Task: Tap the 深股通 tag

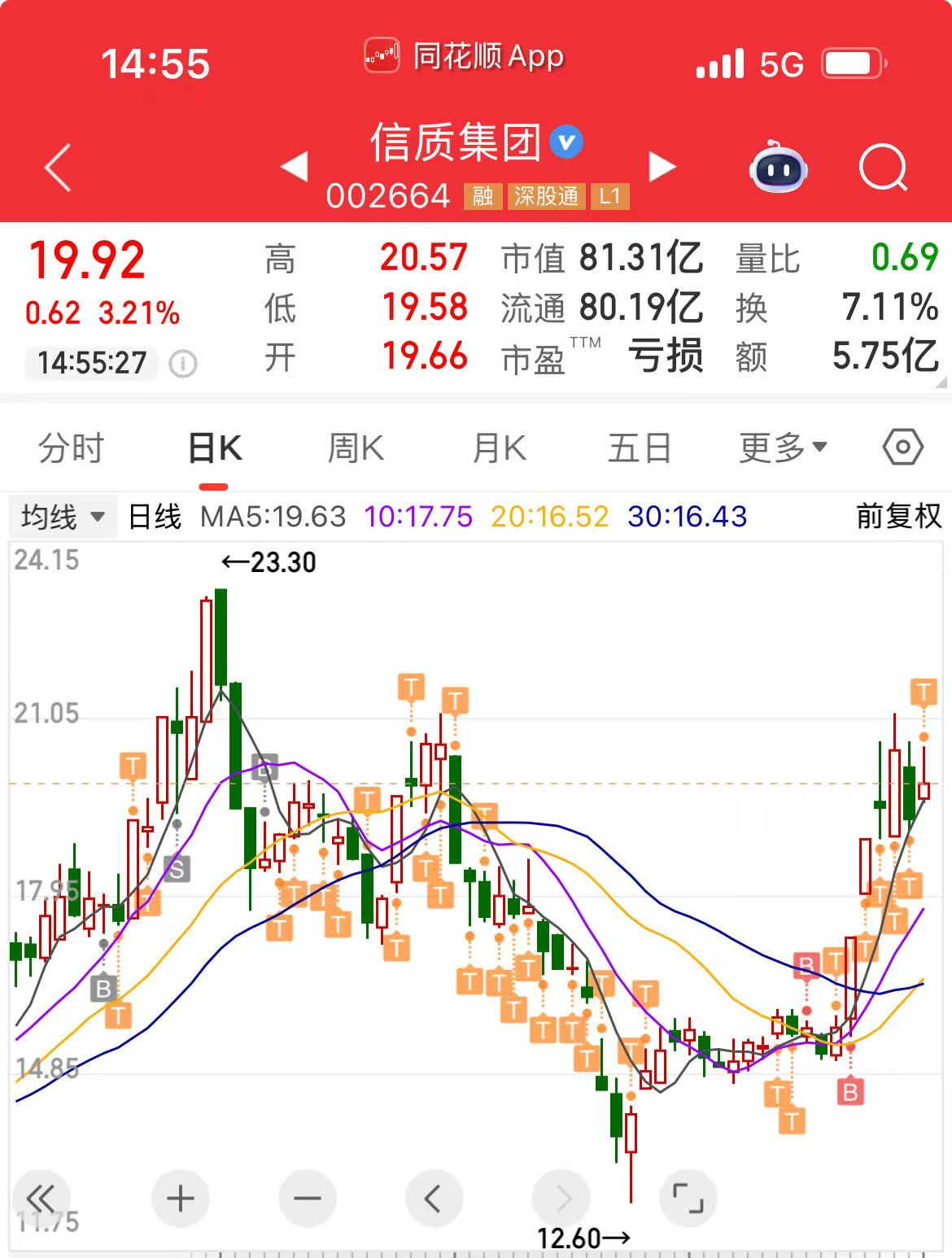Action: [x=546, y=196]
